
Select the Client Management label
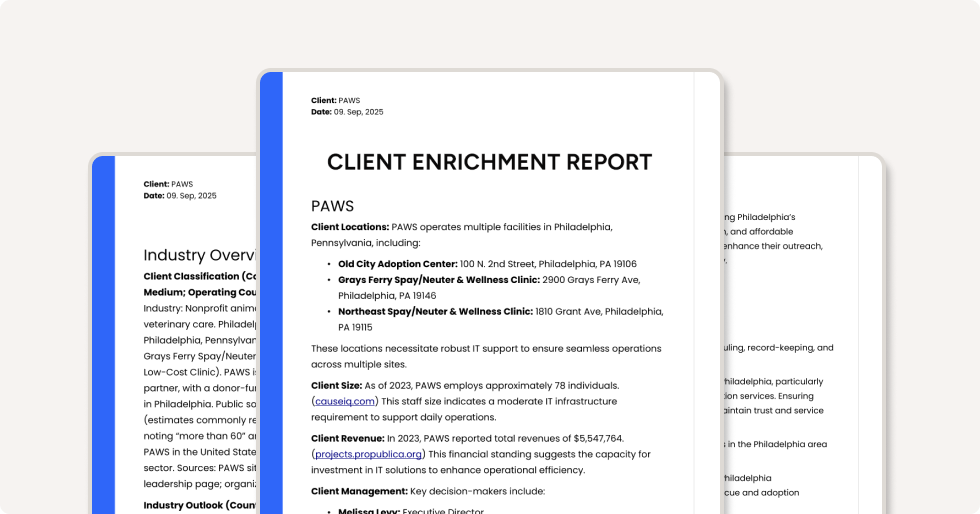pos(359,491)
